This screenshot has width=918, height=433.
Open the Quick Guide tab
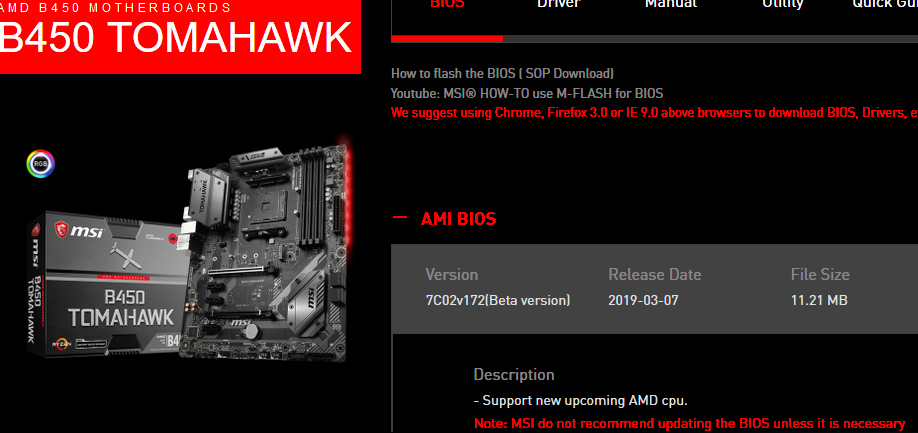click(885, 4)
